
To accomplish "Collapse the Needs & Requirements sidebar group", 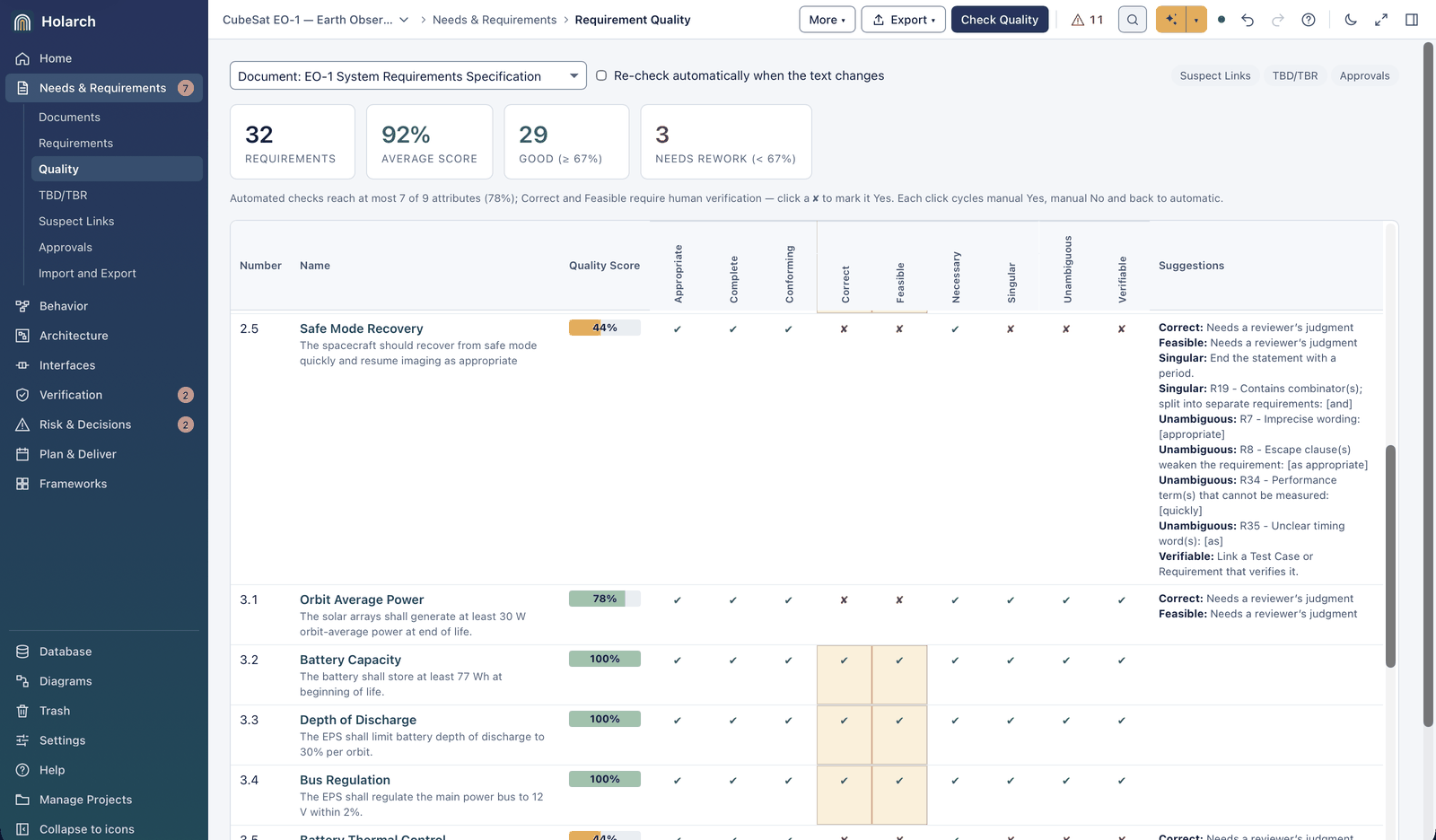I will [x=104, y=88].
